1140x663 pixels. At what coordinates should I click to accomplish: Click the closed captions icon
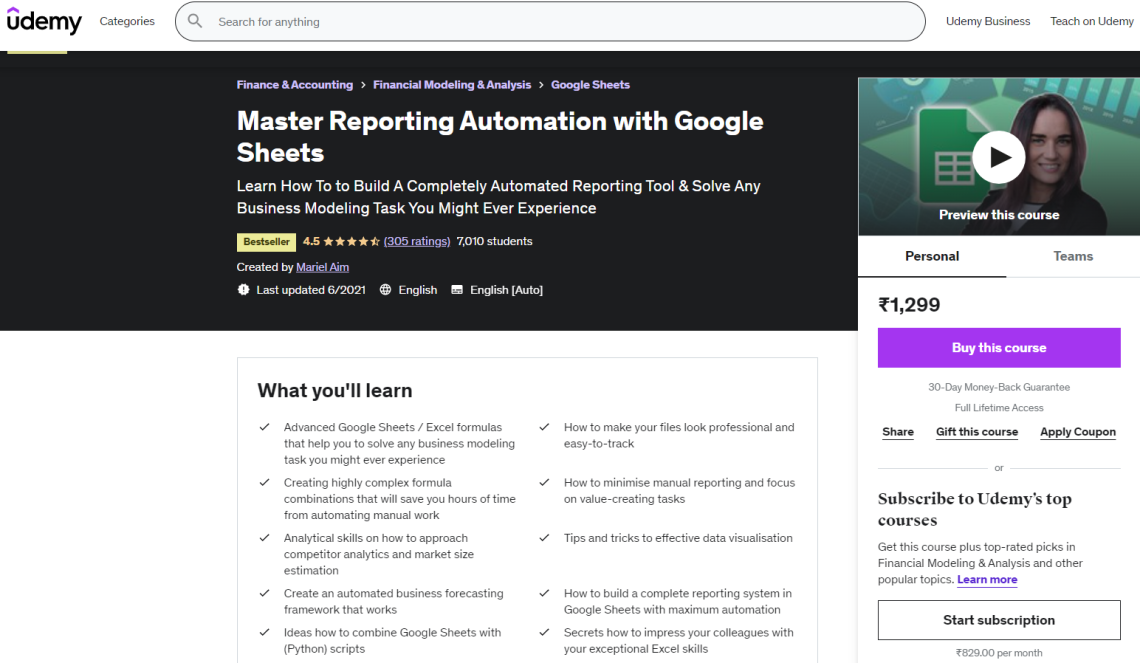coord(457,289)
